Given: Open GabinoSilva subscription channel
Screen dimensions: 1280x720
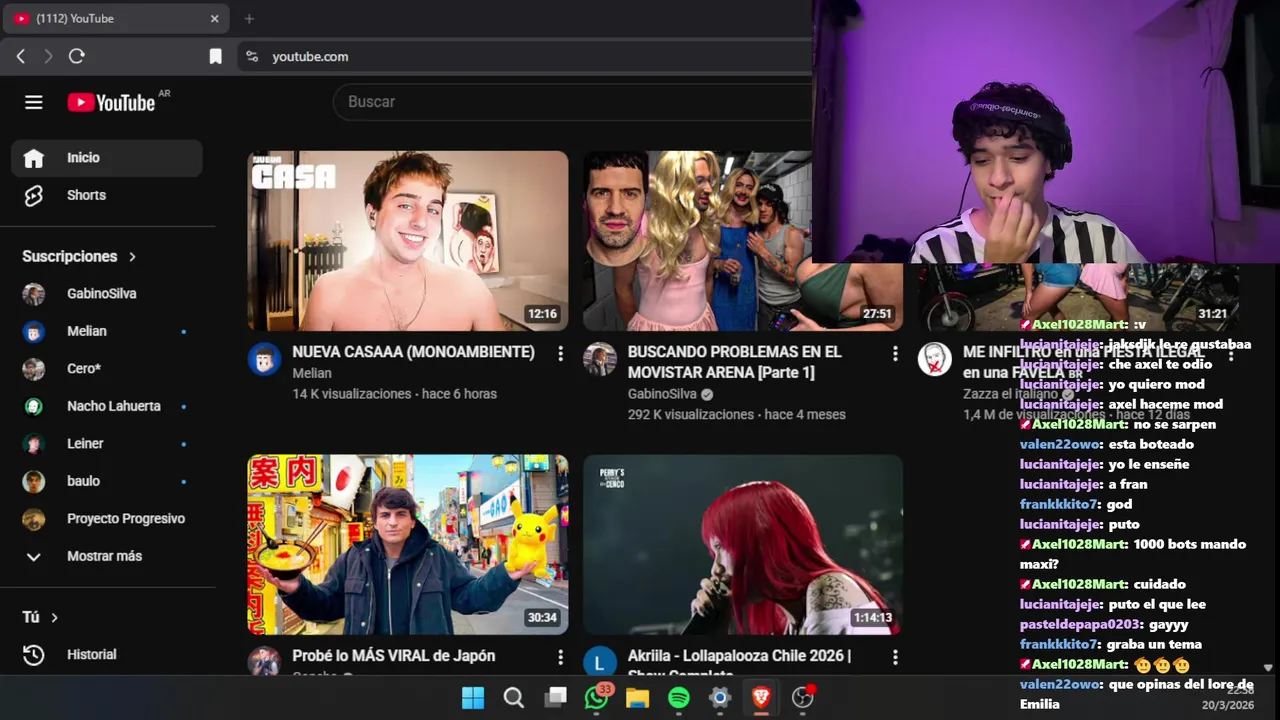Looking at the screenshot, I should point(107,294).
